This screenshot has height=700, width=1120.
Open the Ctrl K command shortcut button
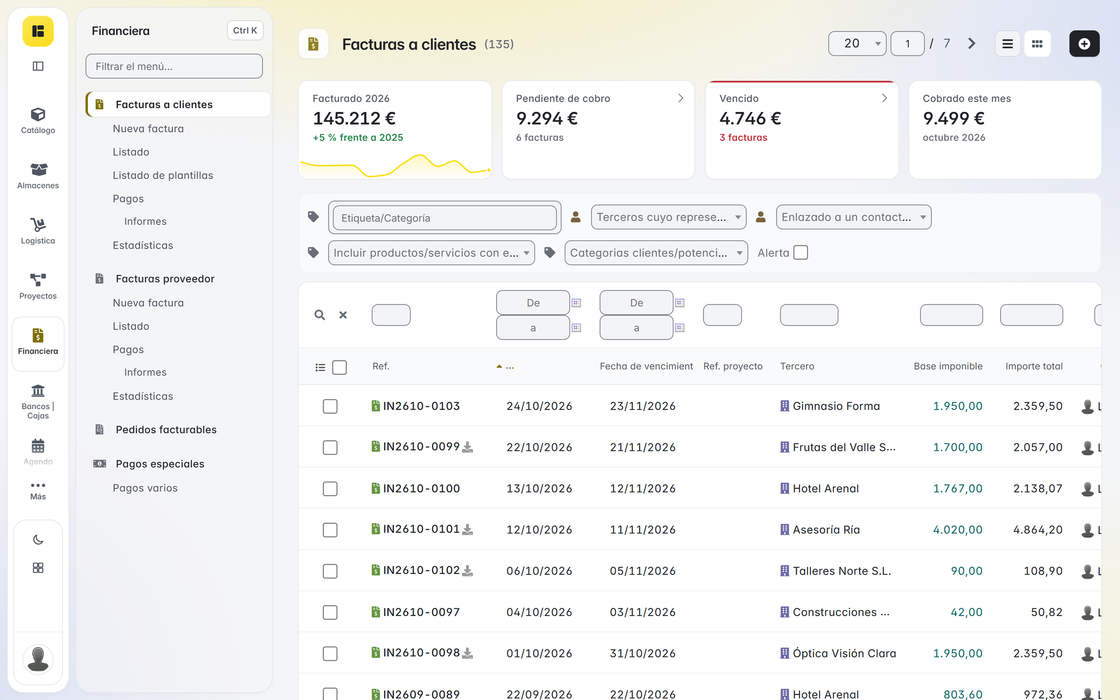pyautogui.click(x=245, y=31)
